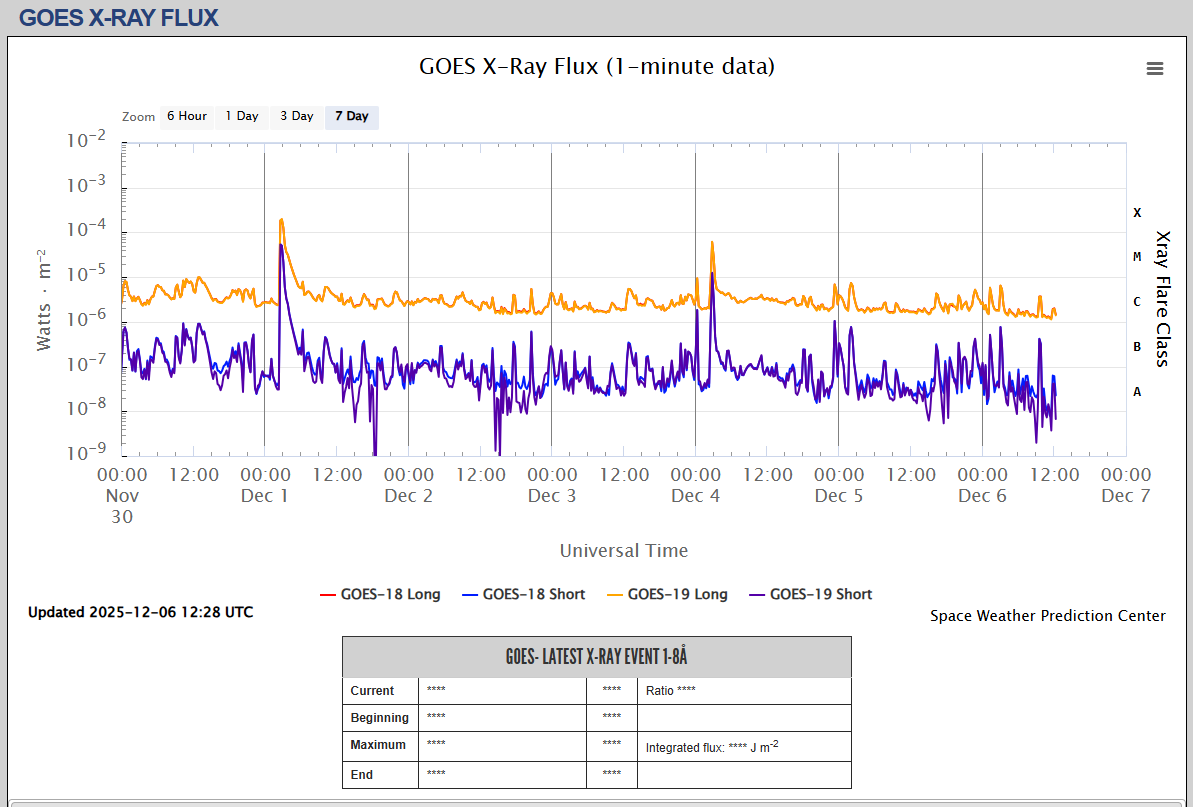1193x807 pixels.
Task: Set zoom range to 6 Hour
Action: pos(187,116)
